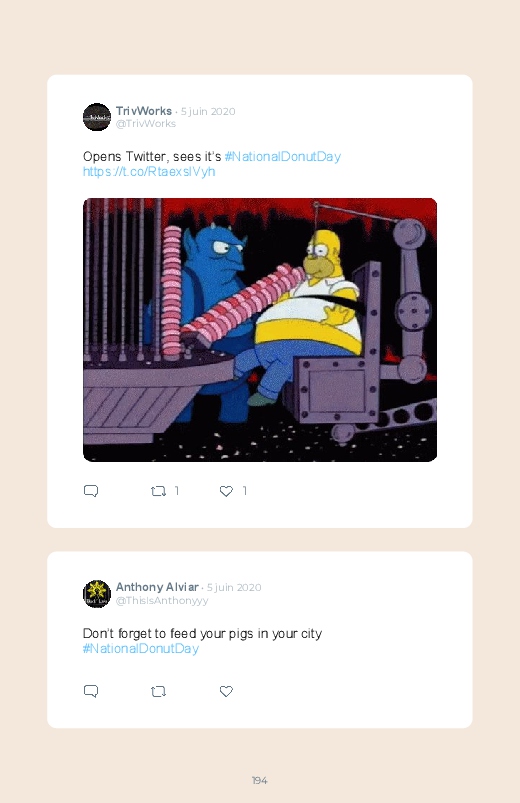
Task: Click the TrivWorks display name
Action: [144, 111]
